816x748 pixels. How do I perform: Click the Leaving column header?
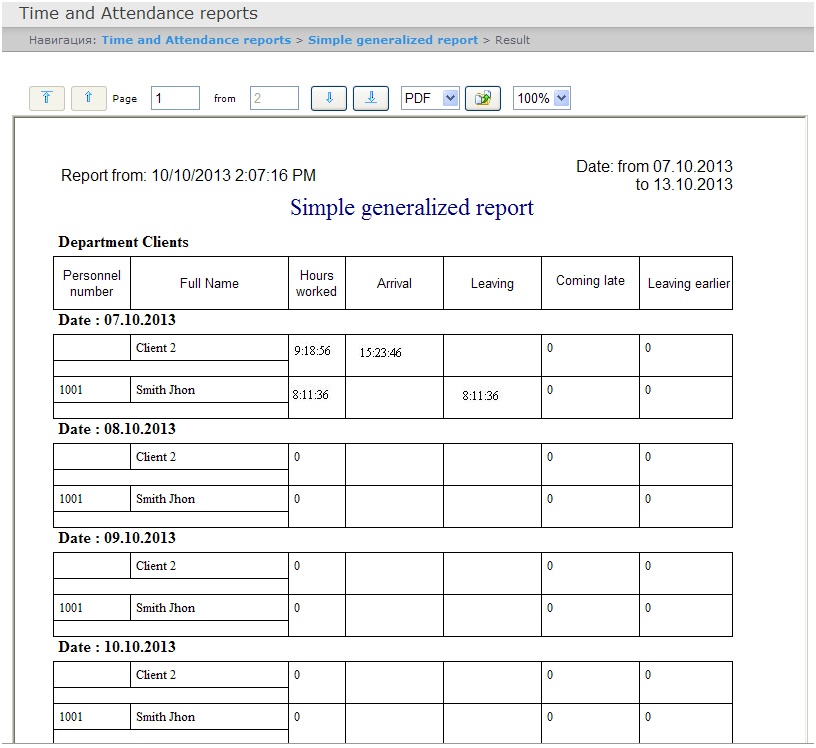[492, 283]
